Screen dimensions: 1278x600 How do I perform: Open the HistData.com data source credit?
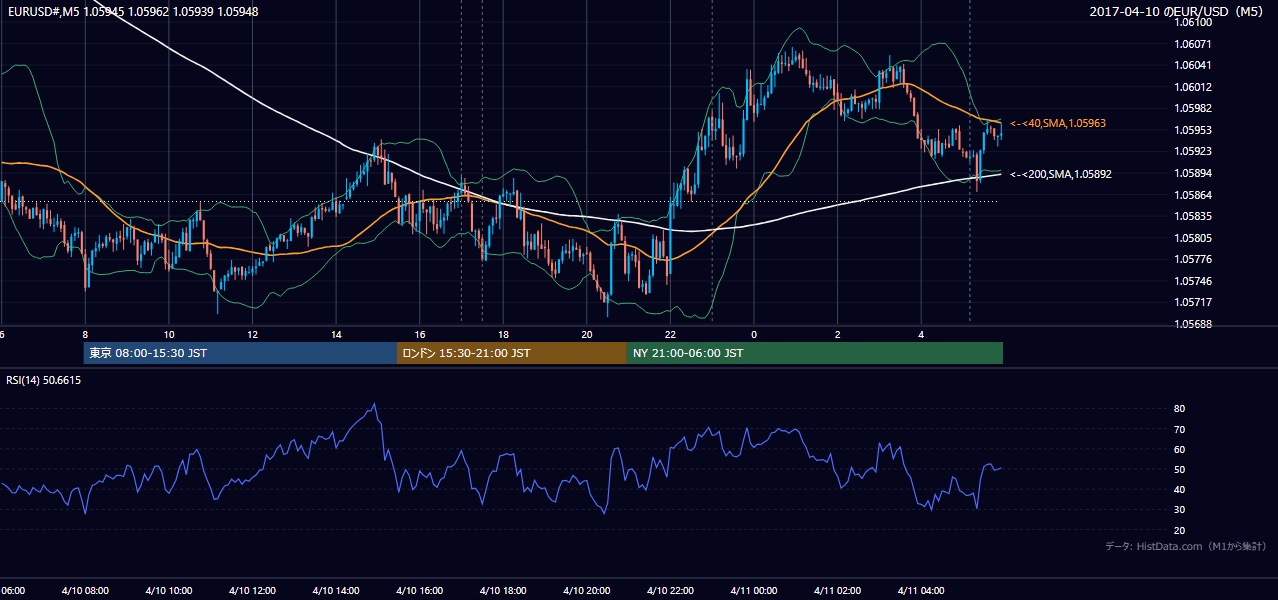coord(1185,546)
